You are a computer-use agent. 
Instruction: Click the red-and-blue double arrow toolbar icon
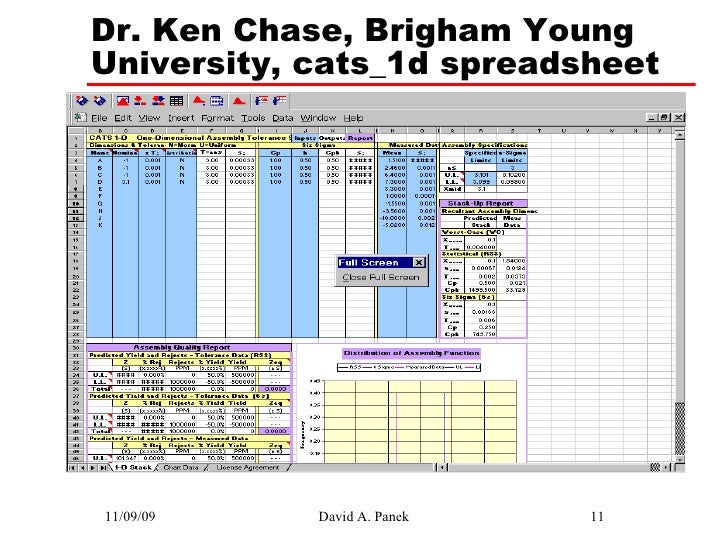(x=158, y=101)
